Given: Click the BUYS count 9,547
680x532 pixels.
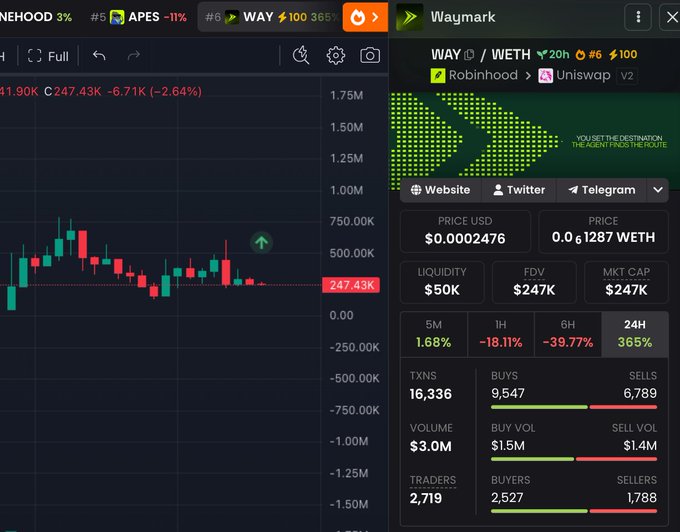Looking at the screenshot, I should point(508,394).
